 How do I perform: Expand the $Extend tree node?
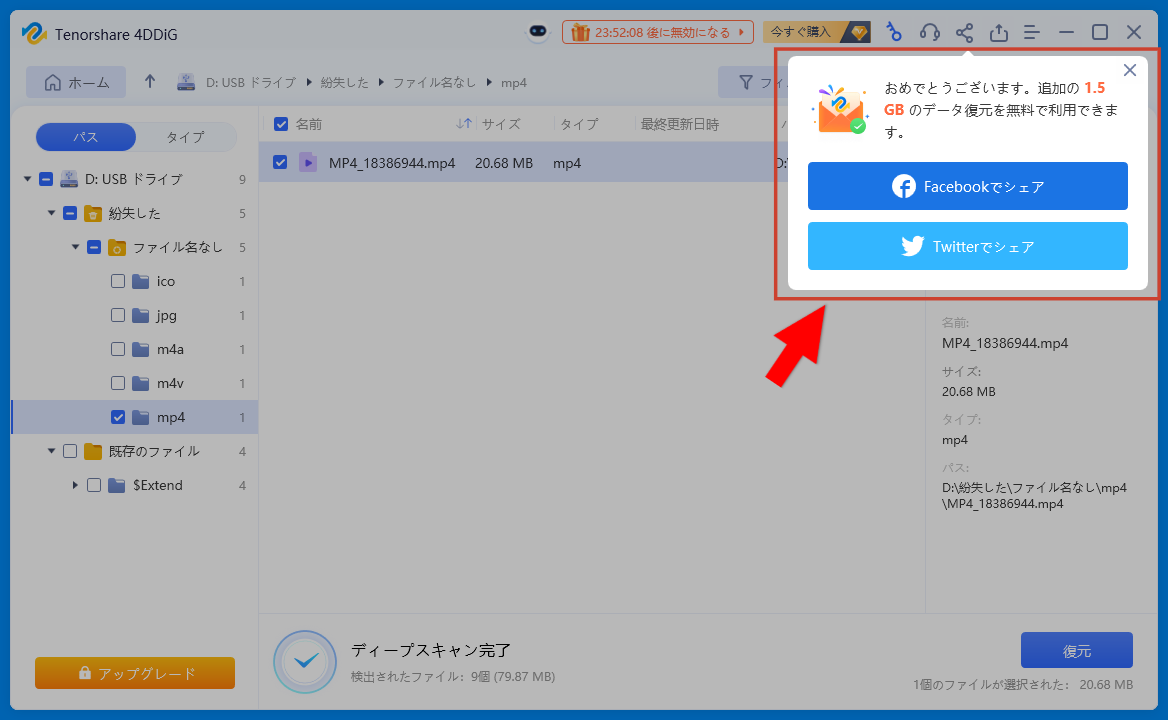(x=75, y=485)
